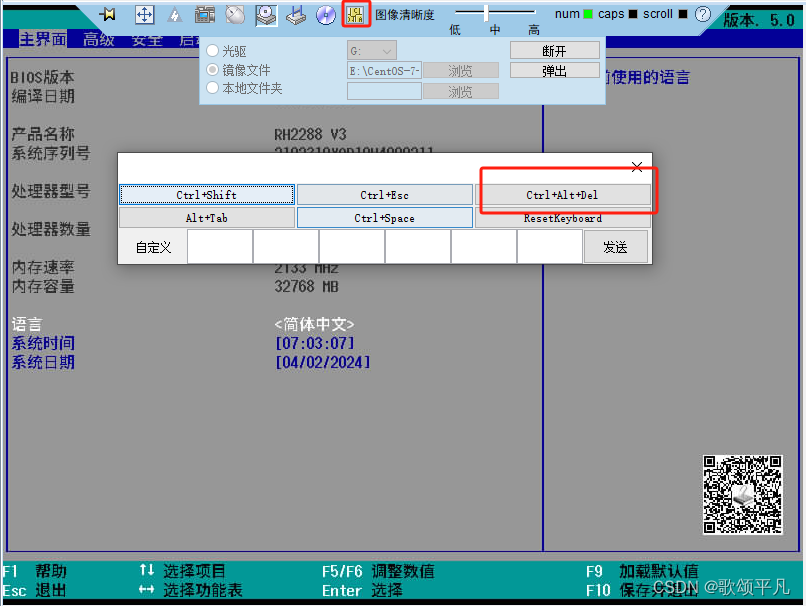The image size is (806, 606).
Task: Send the Ctrl+Esc key combination
Action: coord(384,195)
